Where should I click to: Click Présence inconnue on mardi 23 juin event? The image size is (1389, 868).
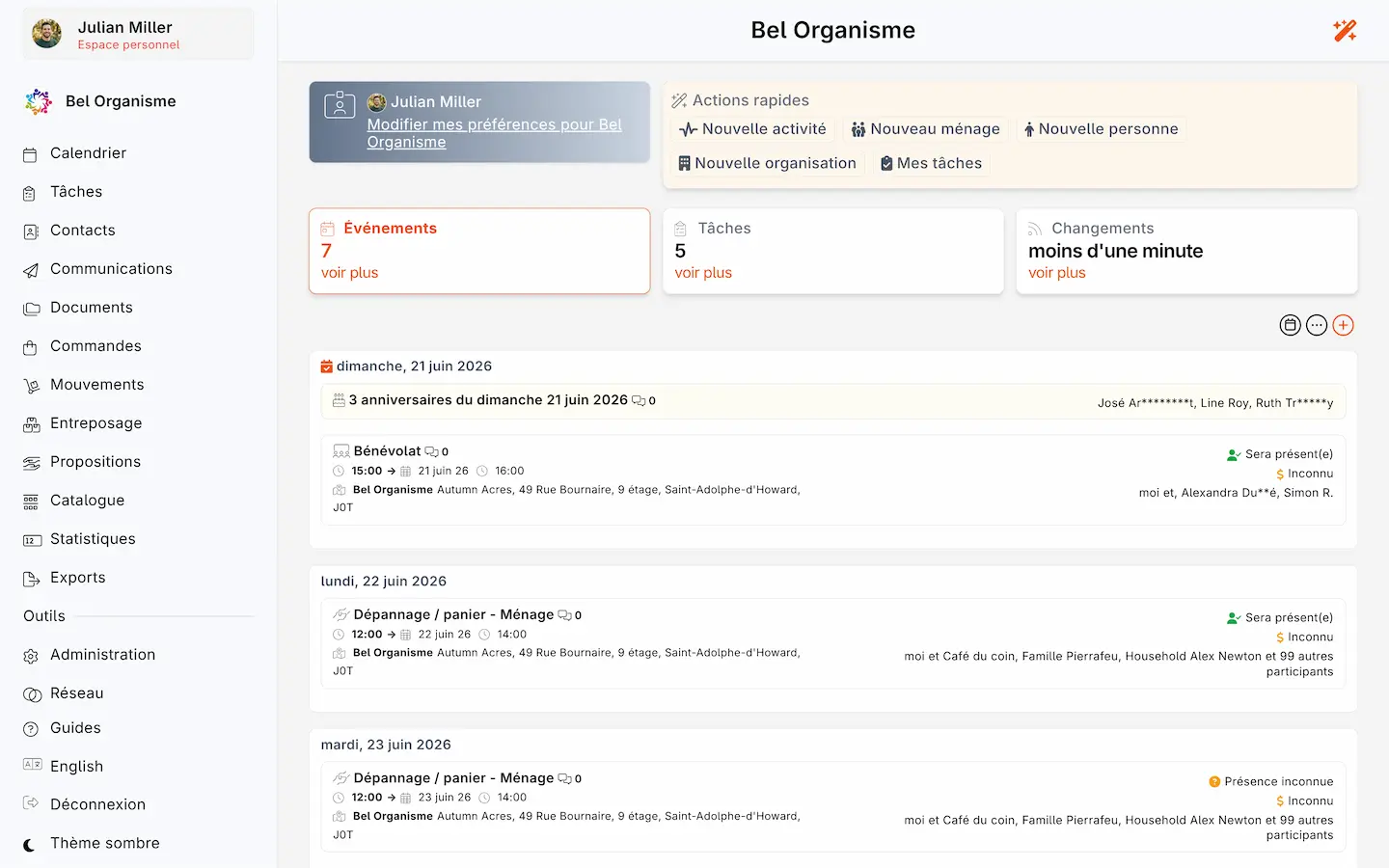pyautogui.click(x=1270, y=781)
